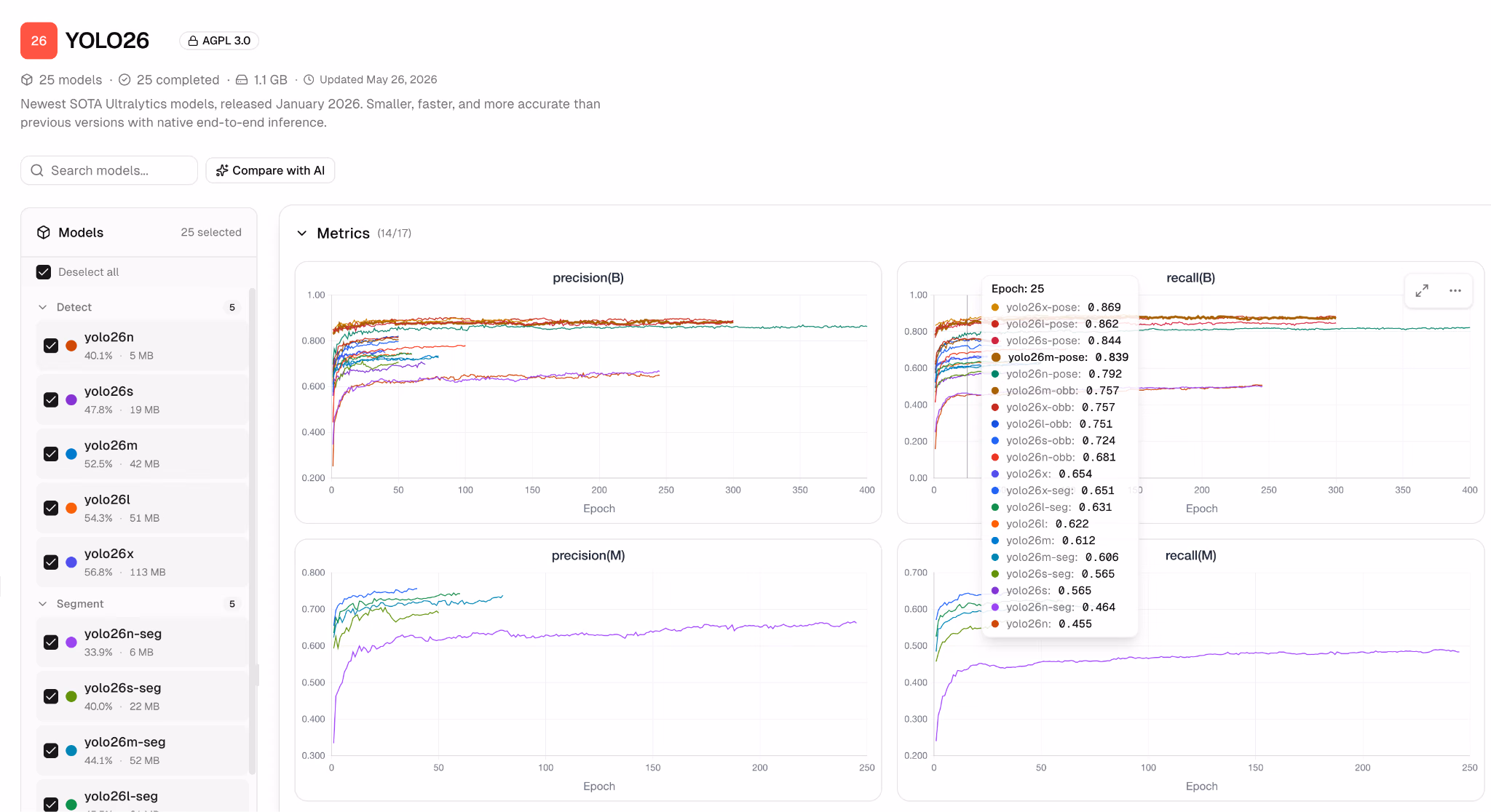The width and height of the screenshot is (1491, 812).
Task: Uncheck the yolo26m model checkbox
Action: (x=51, y=454)
